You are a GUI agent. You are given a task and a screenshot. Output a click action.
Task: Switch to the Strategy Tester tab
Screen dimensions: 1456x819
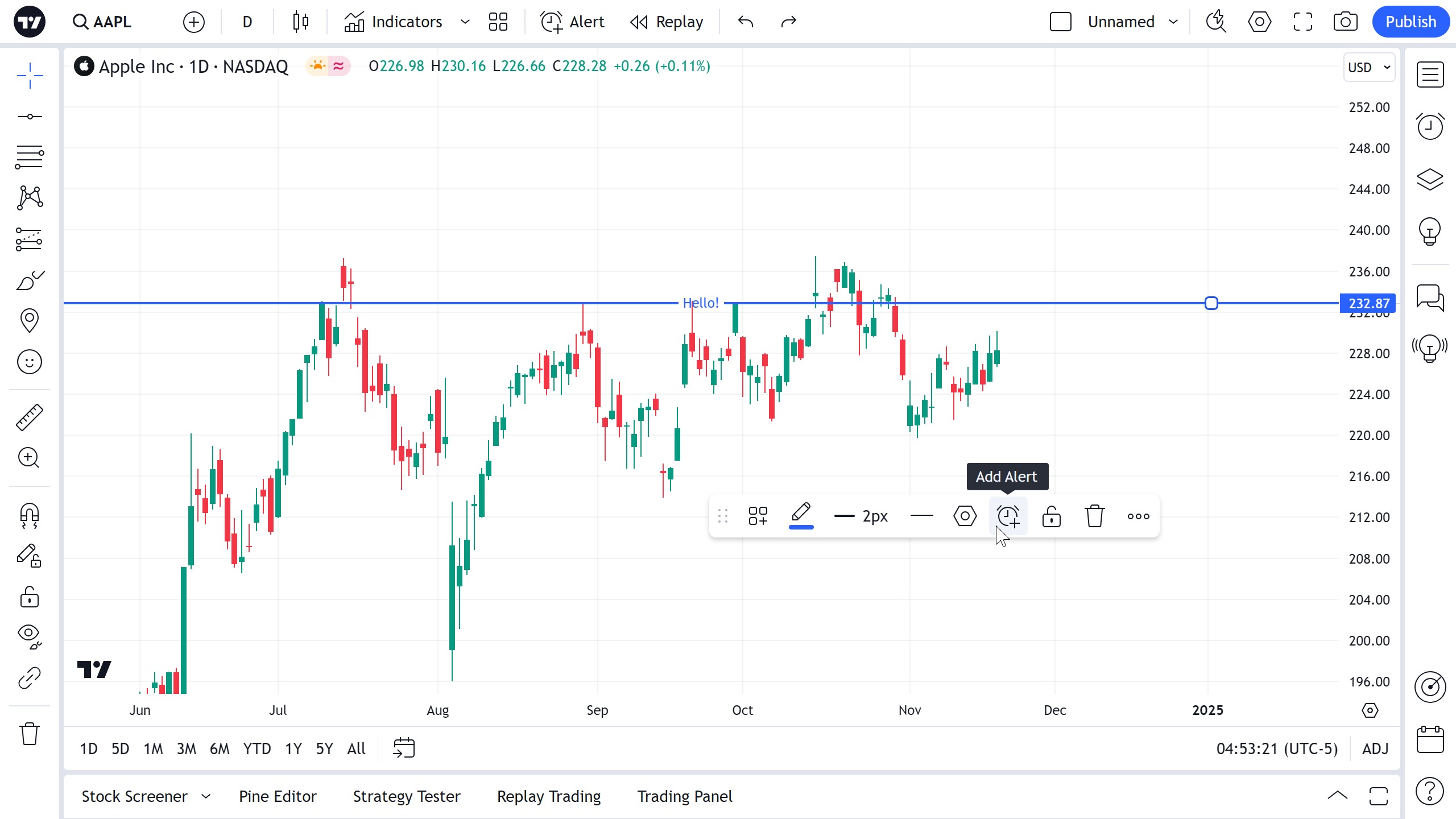[x=407, y=796]
